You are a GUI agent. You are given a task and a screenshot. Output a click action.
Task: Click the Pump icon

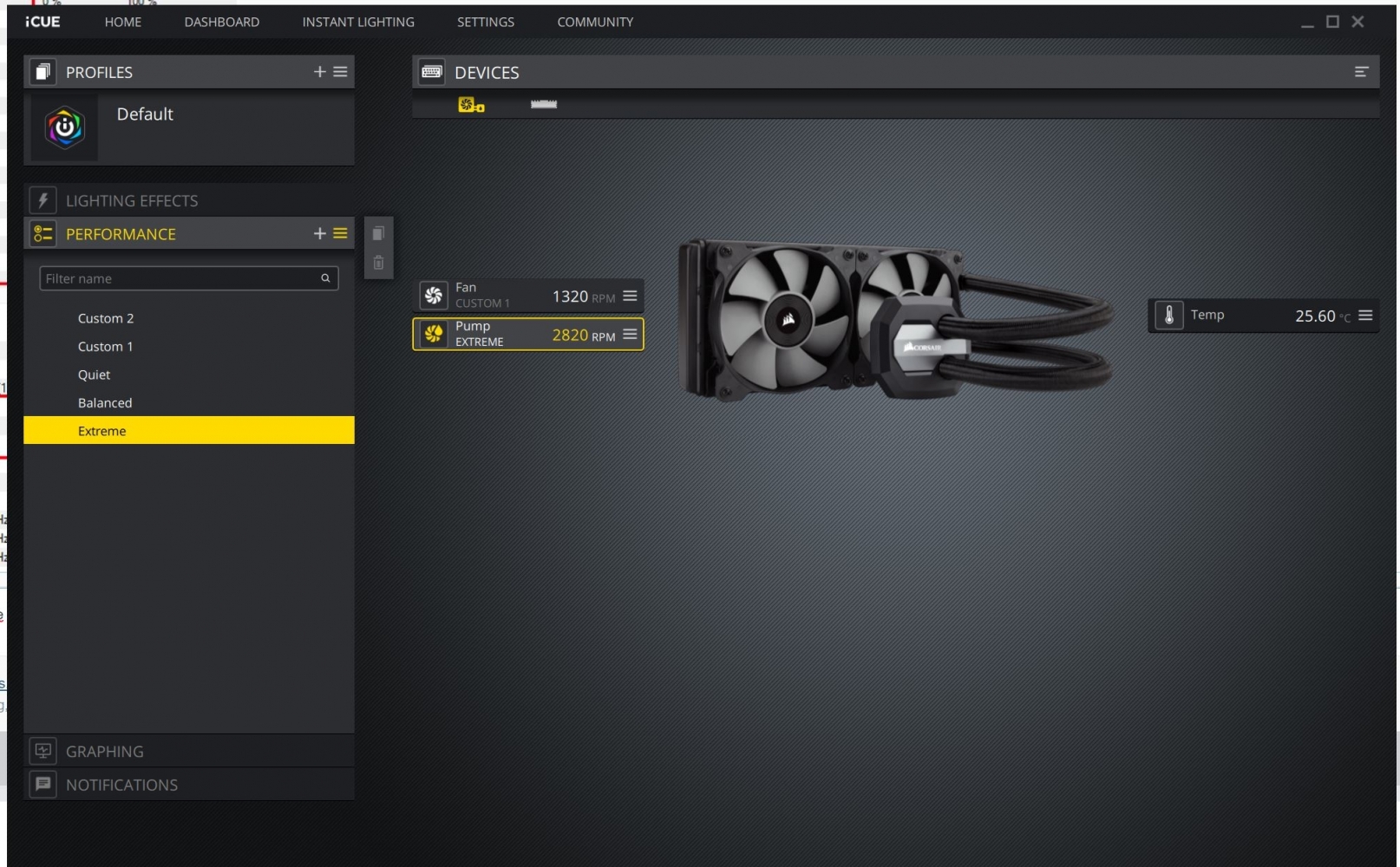[x=433, y=334]
